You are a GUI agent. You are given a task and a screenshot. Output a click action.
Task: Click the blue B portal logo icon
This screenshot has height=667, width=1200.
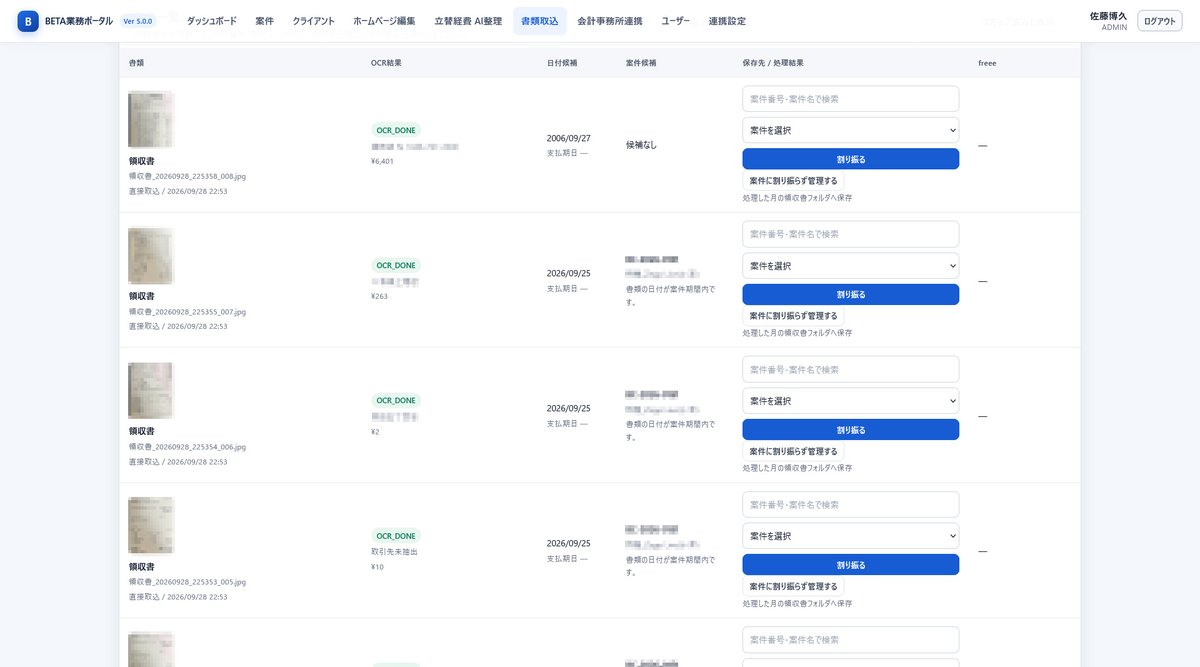click(x=28, y=21)
